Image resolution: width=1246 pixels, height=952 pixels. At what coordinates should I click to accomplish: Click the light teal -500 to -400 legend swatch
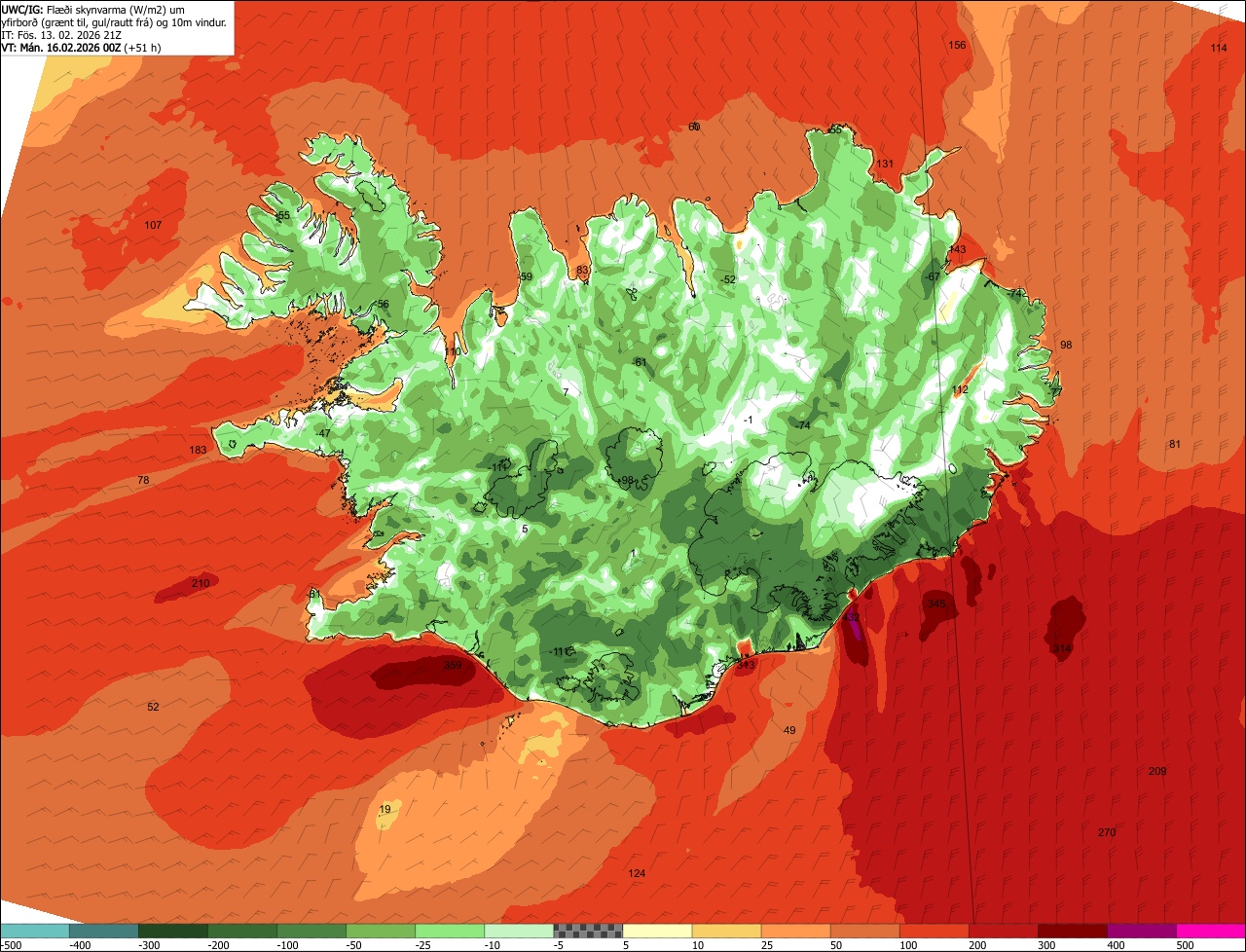click(35, 931)
